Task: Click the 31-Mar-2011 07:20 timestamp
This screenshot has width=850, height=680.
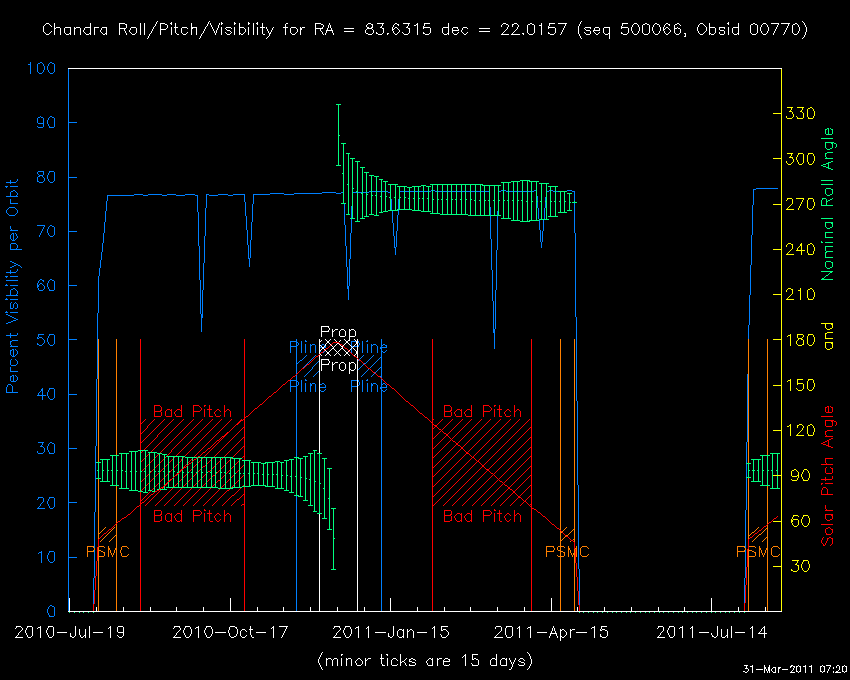Action: [795, 669]
